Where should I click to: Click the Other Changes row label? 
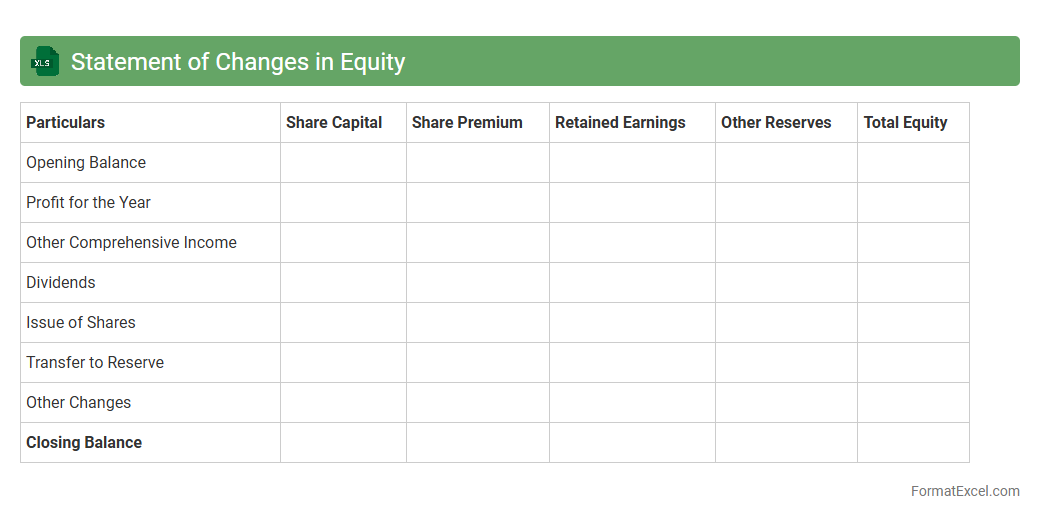(x=78, y=402)
